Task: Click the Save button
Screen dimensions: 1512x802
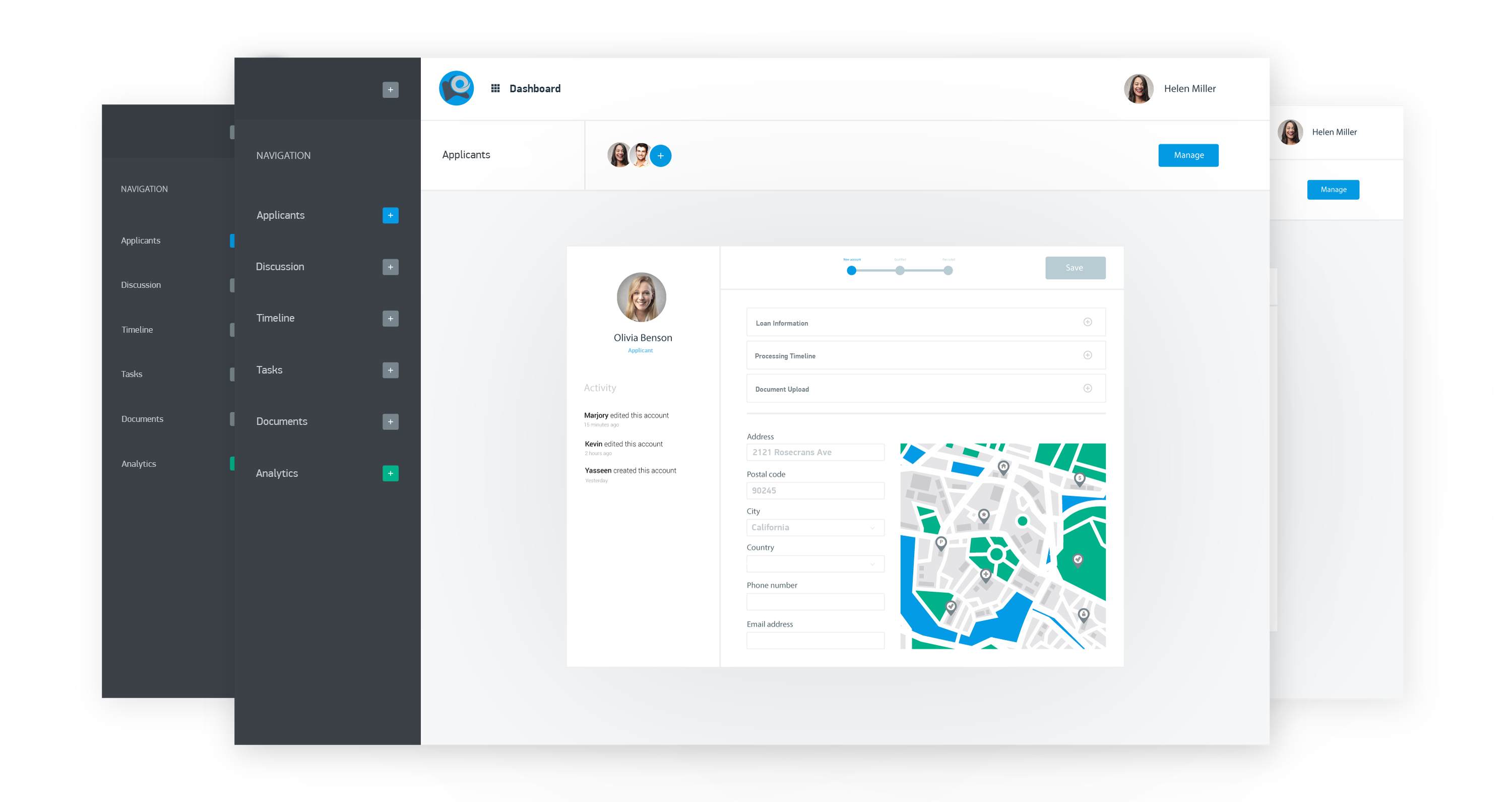Action: tap(1076, 268)
